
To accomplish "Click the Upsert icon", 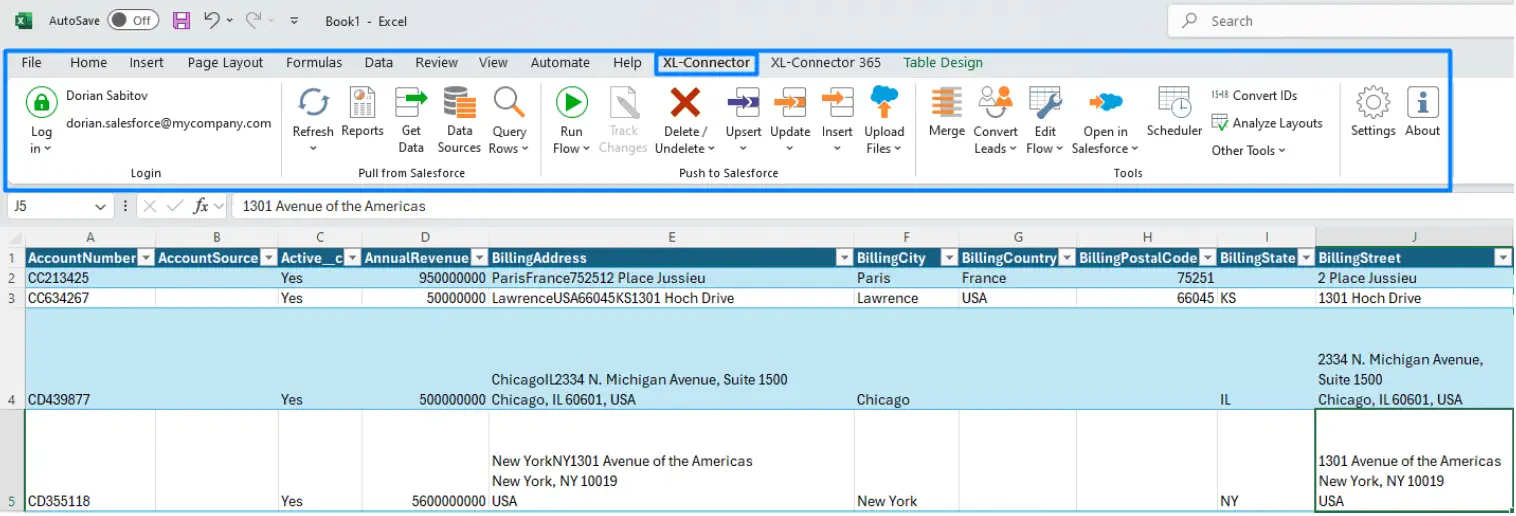I will [x=743, y=103].
